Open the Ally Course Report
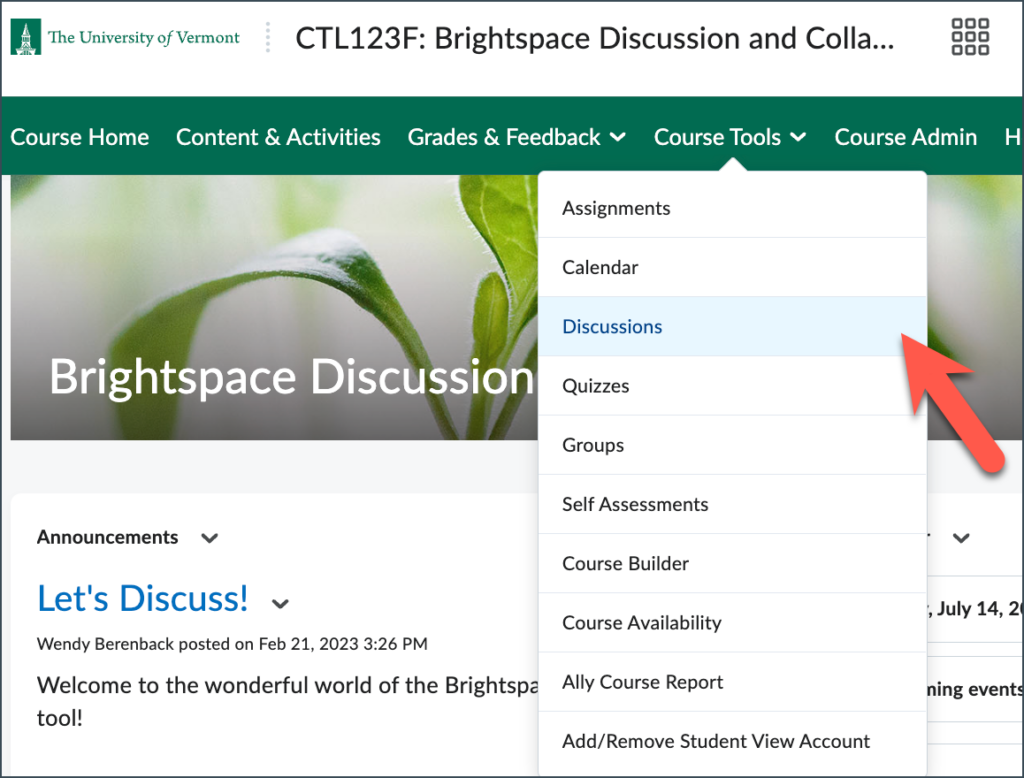 click(643, 682)
